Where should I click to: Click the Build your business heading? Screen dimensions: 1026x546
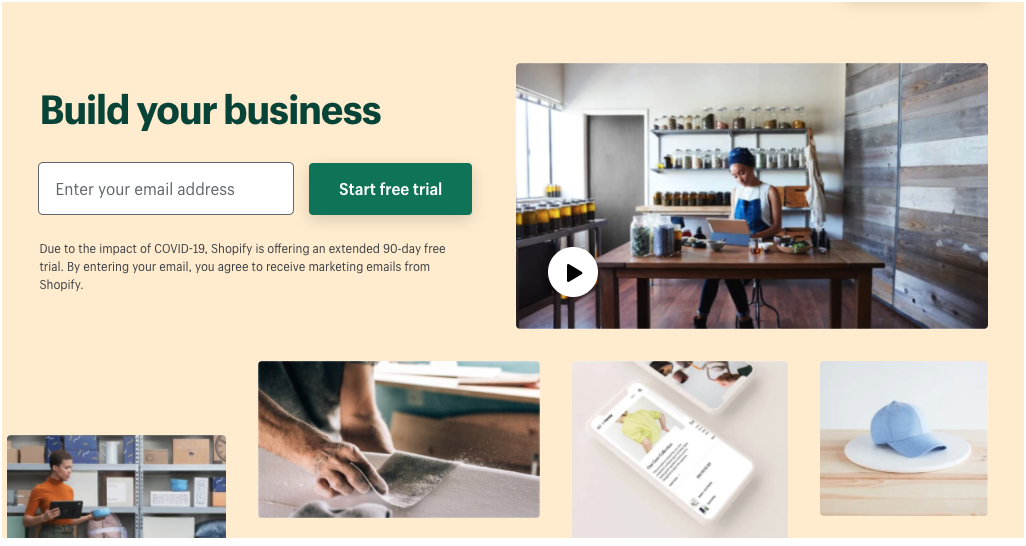tap(210, 110)
